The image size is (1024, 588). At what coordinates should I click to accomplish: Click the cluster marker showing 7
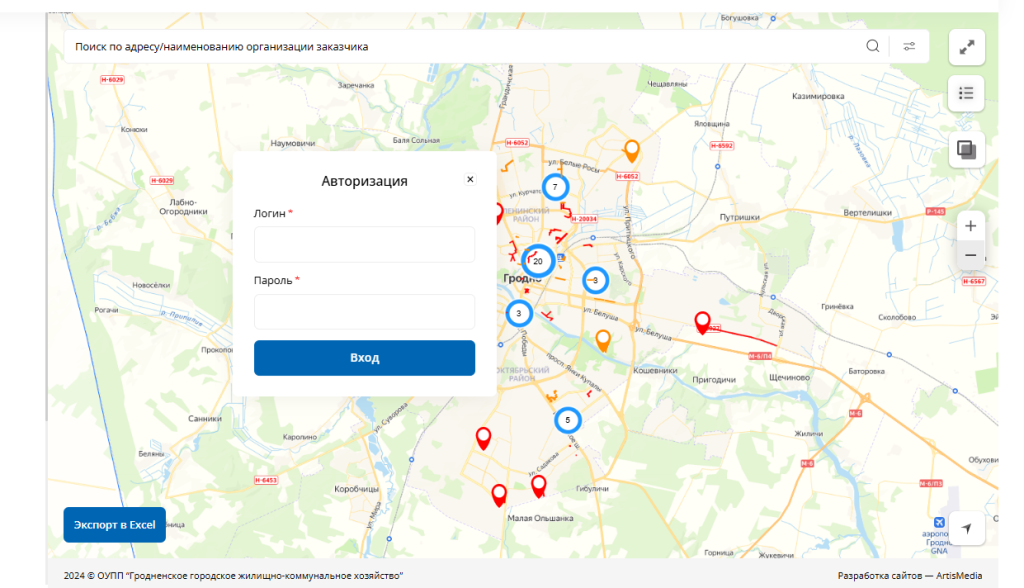click(x=555, y=186)
